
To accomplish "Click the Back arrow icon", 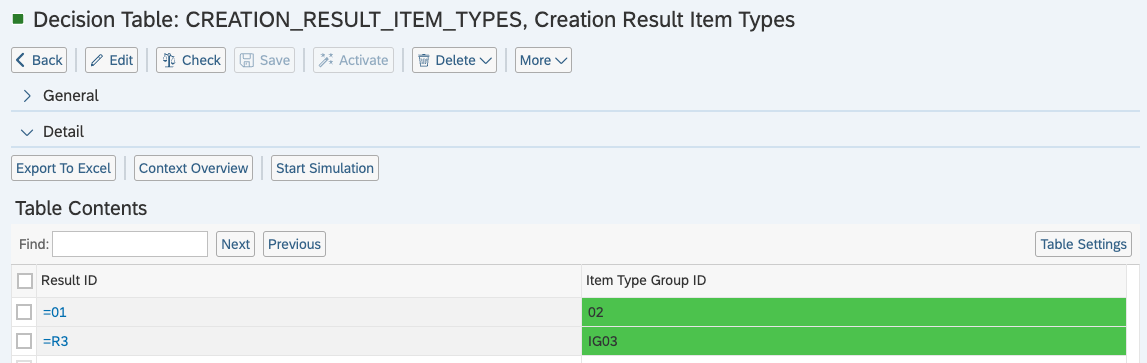I will tap(21, 60).
